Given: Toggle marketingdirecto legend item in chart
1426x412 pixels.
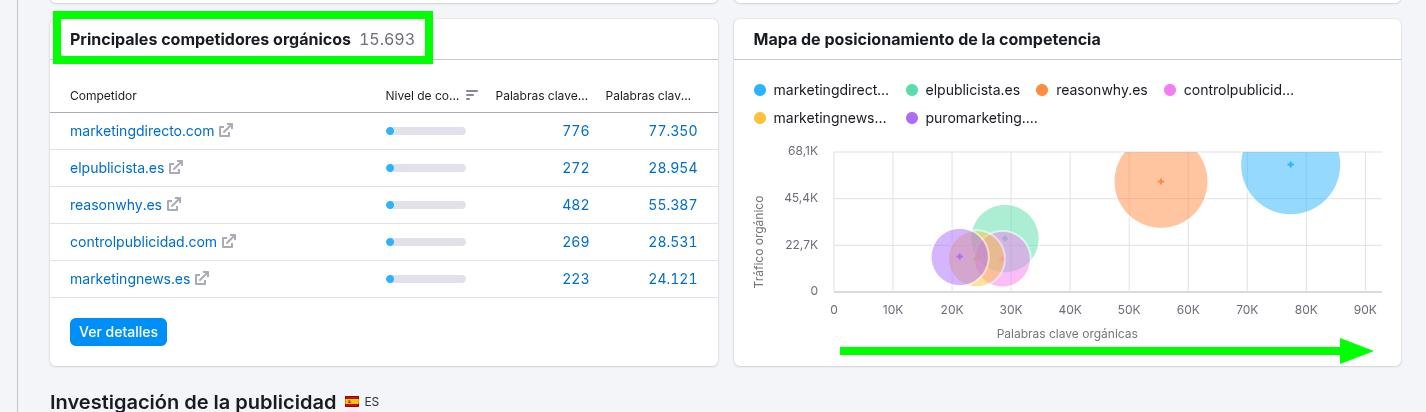Looking at the screenshot, I should [x=821, y=90].
